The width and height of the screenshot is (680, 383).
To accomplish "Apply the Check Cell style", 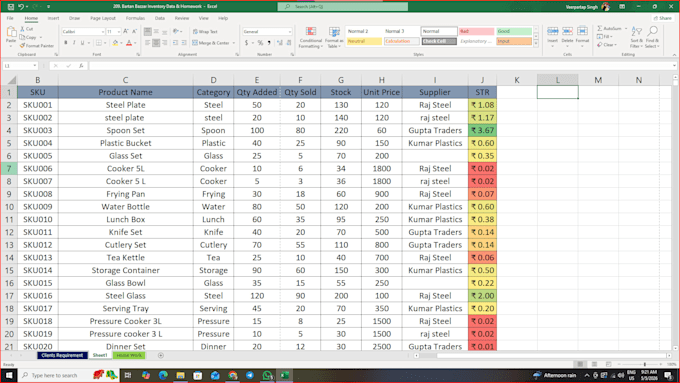I will pos(439,41).
